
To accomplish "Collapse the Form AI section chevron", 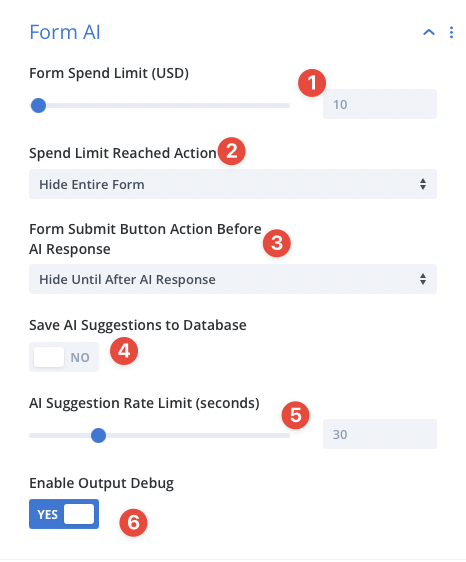I will point(429,32).
